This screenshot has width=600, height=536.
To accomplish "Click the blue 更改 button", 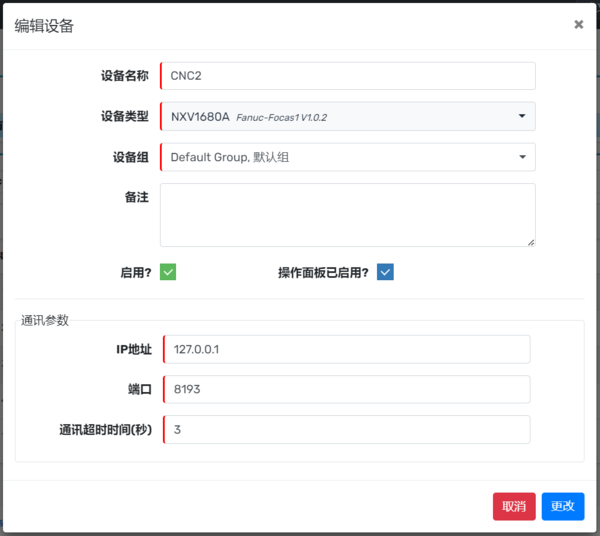I will point(563,506).
